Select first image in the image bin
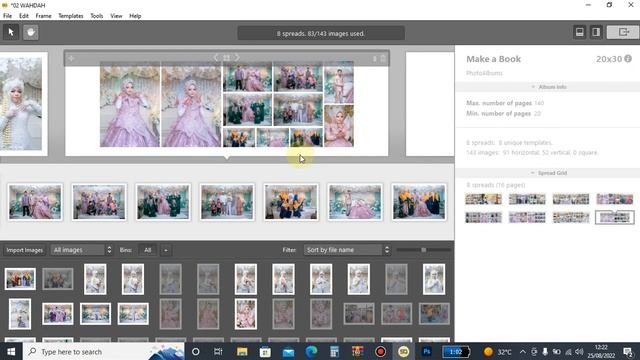The width and height of the screenshot is (640, 360). click(x=20, y=279)
